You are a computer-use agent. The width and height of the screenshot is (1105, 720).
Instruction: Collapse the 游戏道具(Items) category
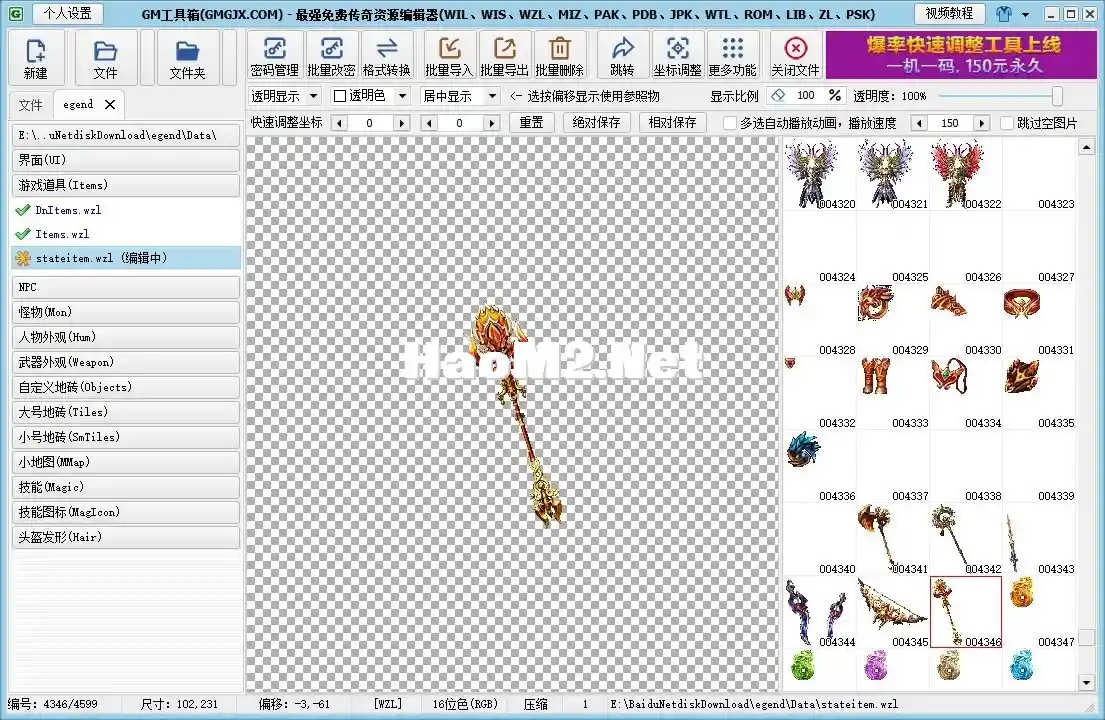pyautogui.click(x=126, y=185)
